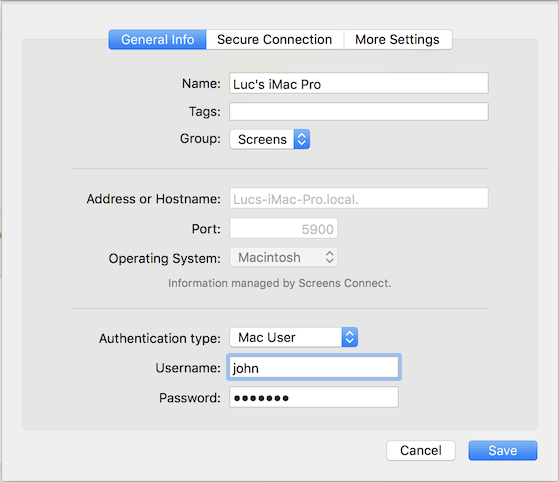Click the Port field showing 5900
The height and width of the screenshot is (482, 559).
[x=283, y=228]
